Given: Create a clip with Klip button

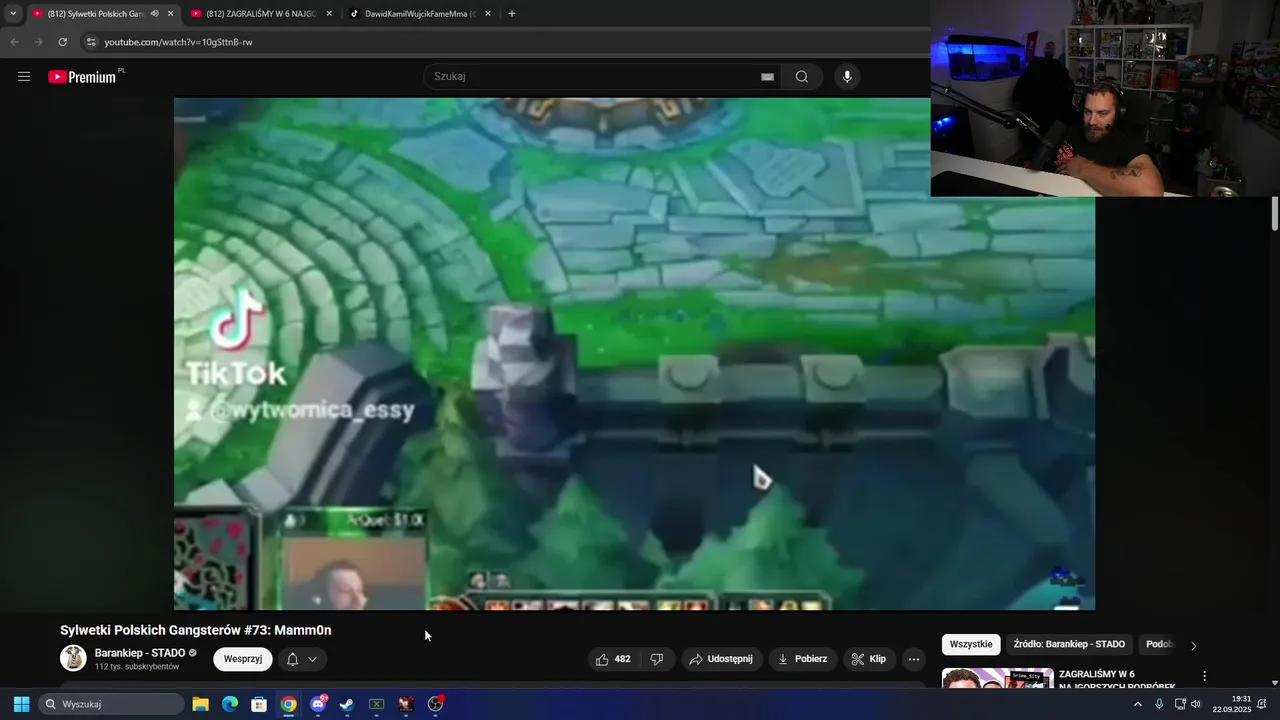Looking at the screenshot, I should coord(869,659).
